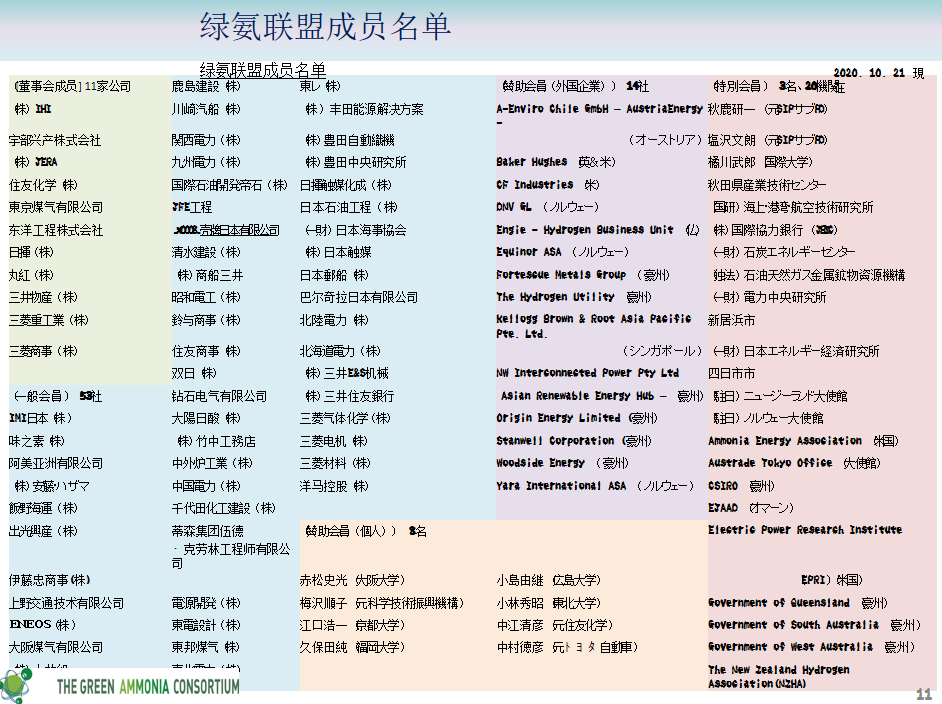The height and width of the screenshot is (704, 942).
Task: Click the entry CF Industries
Action: pos(535,185)
